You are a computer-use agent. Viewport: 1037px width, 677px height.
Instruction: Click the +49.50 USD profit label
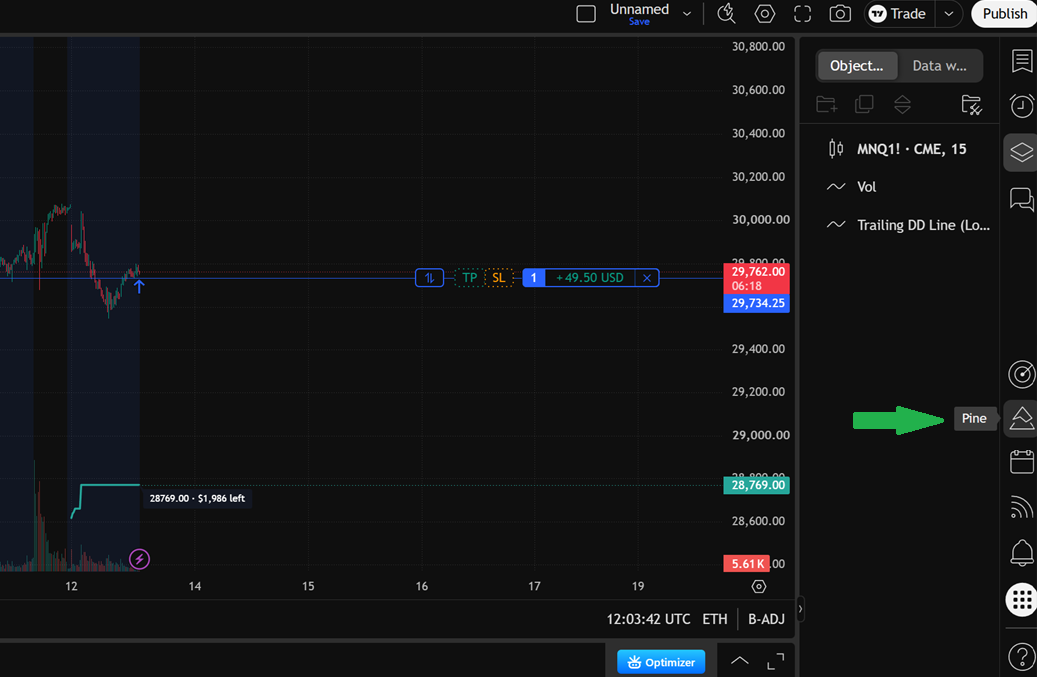[590, 278]
